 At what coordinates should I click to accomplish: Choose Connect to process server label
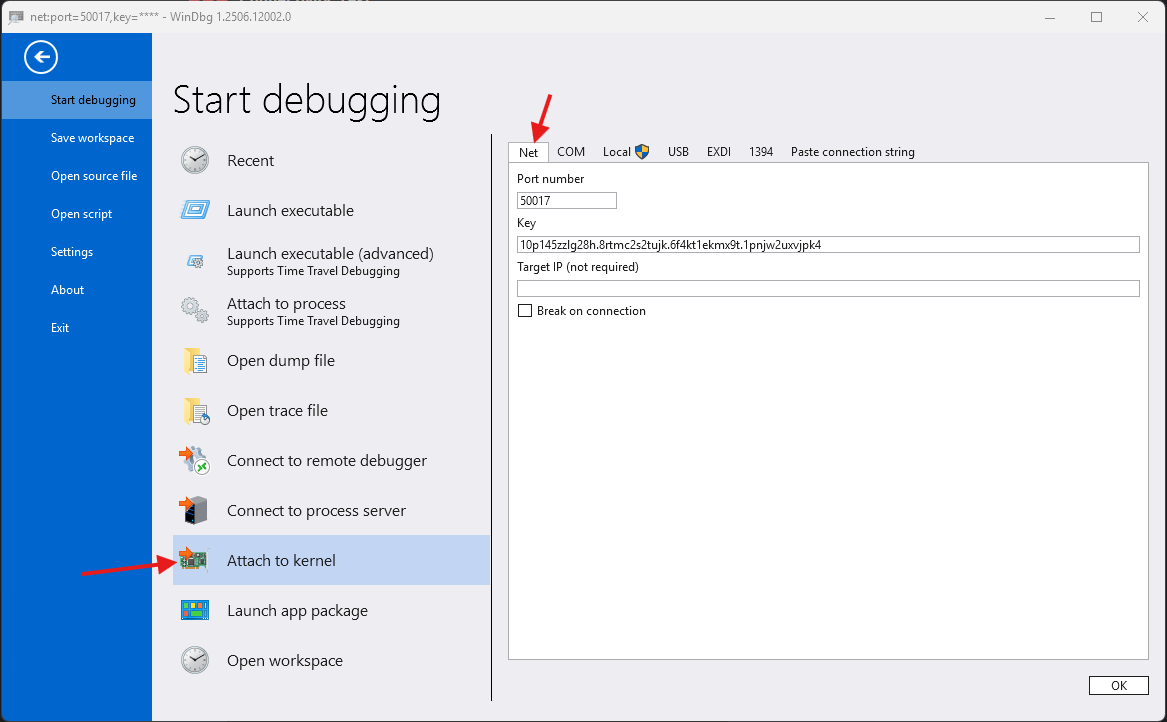tap(316, 511)
